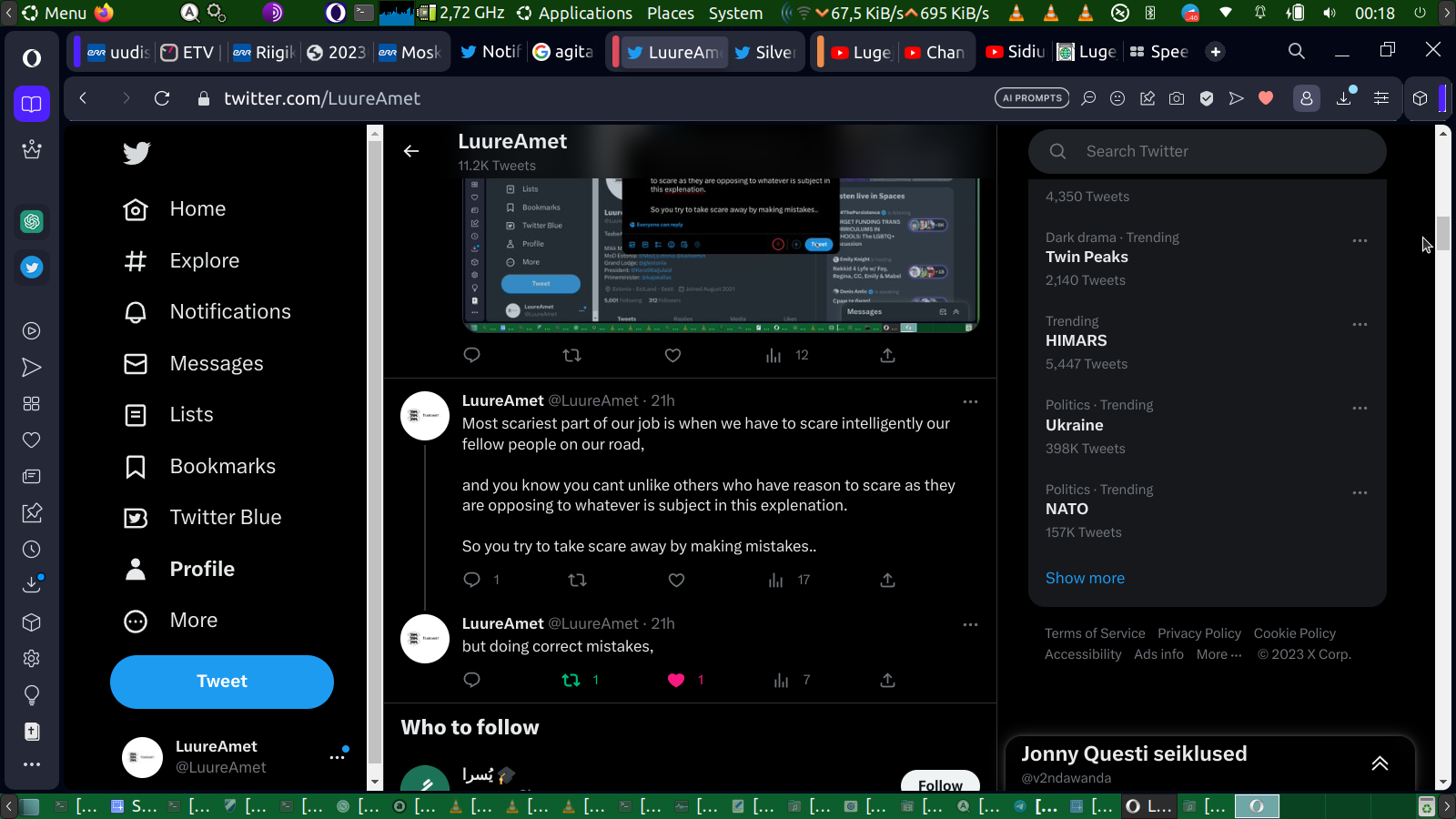Open the clock showing 00:18

click(x=1374, y=13)
